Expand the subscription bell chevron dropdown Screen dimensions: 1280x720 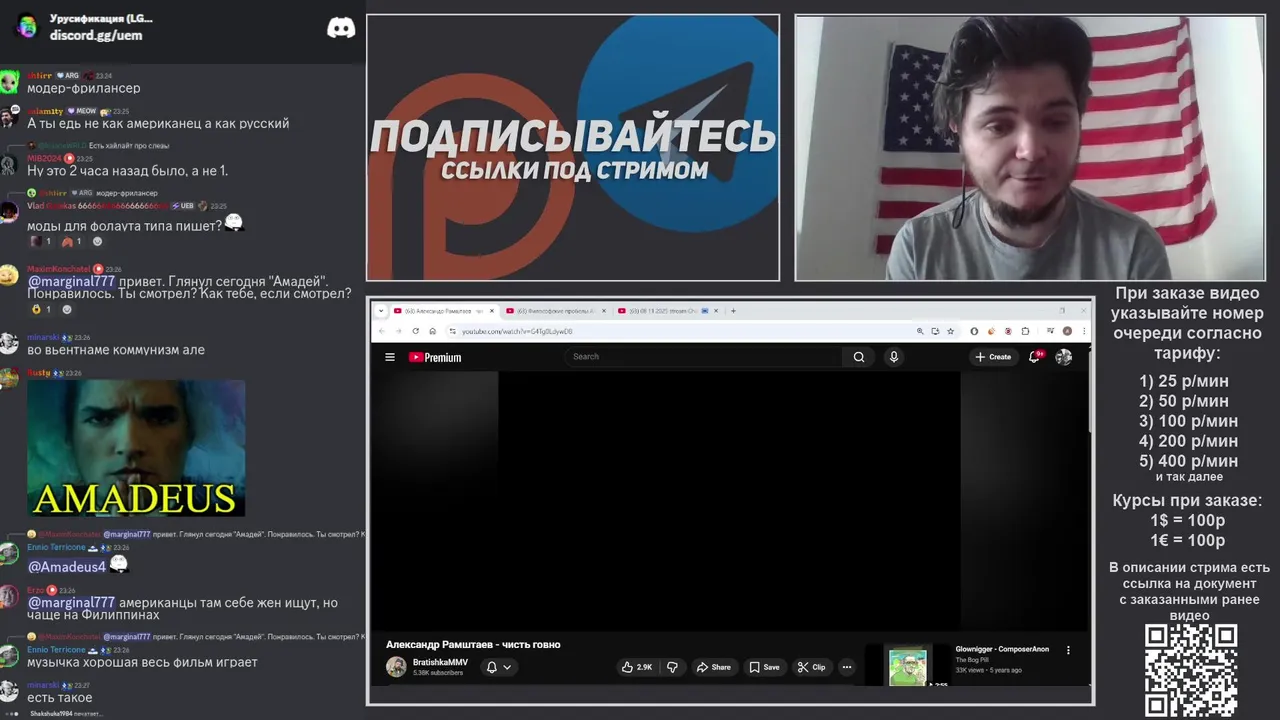[x=507, y=667]
